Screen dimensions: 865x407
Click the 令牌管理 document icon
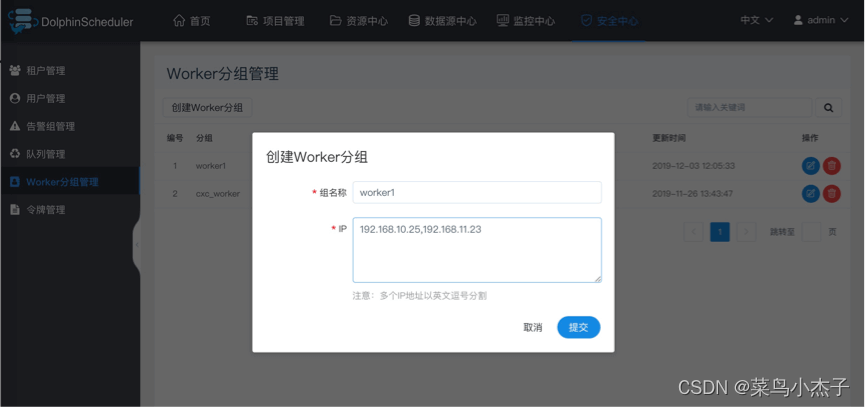pos(15,210)
